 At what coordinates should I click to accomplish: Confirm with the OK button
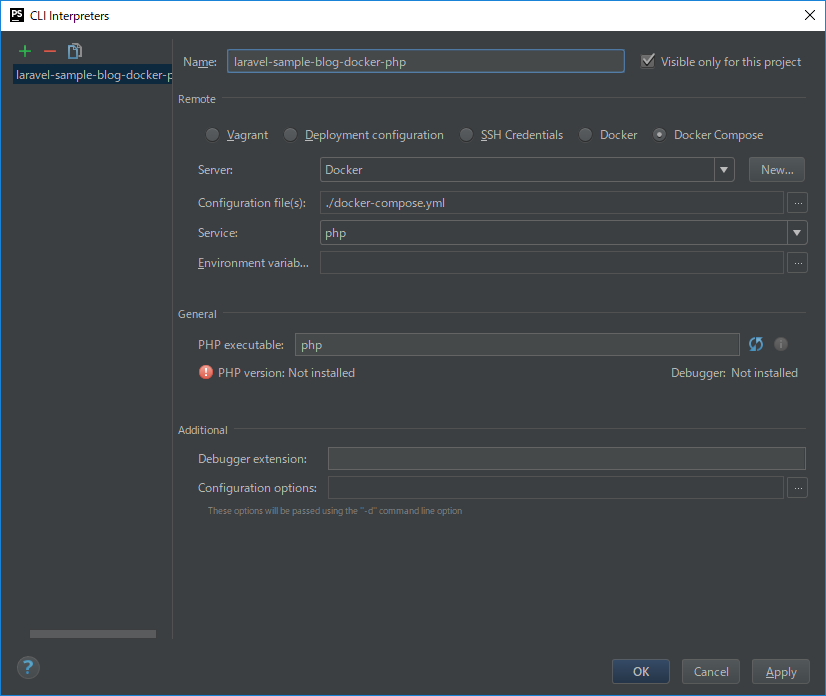pyautogui.click(x=641, y=672)
